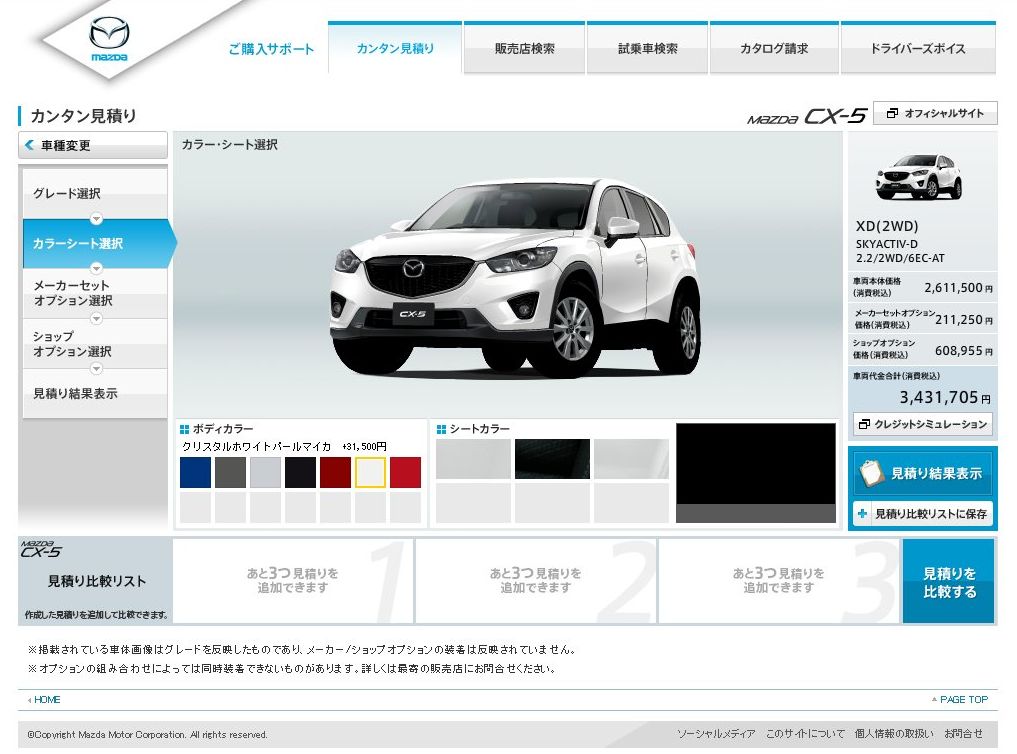Open the ソーシャルメディア footer link
This screenshot has height=754, width=1017.
tap(716, 733)
